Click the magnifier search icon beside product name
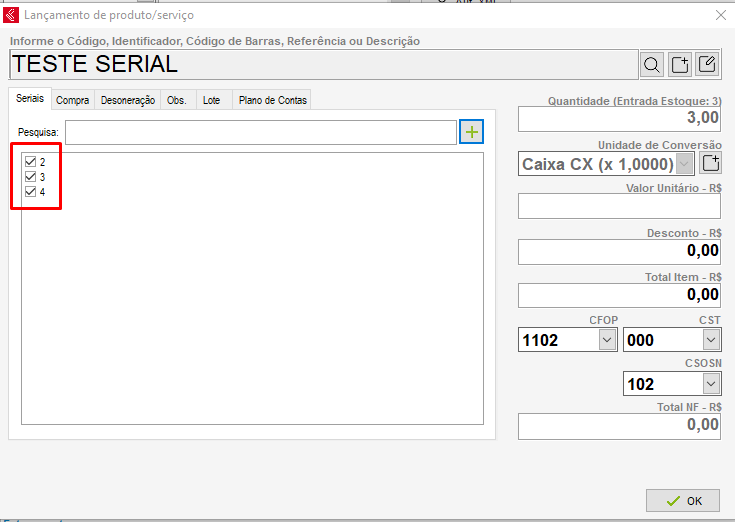This screenshot has height=522, width=735. pyautogui.click(x=652, y=65)
